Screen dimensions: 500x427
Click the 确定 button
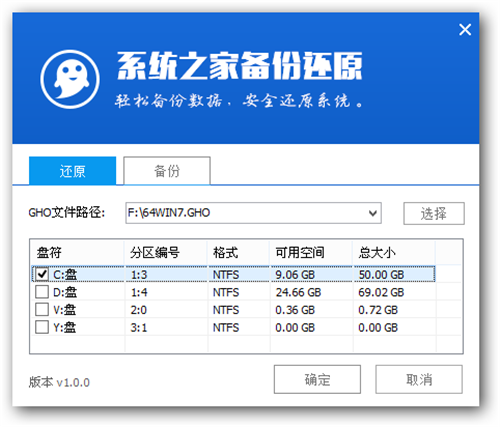point(317,379)
